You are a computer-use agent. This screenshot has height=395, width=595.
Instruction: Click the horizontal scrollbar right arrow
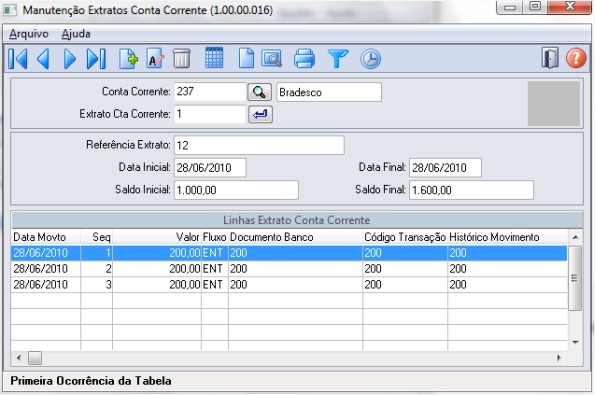click(x=559, y=358)
